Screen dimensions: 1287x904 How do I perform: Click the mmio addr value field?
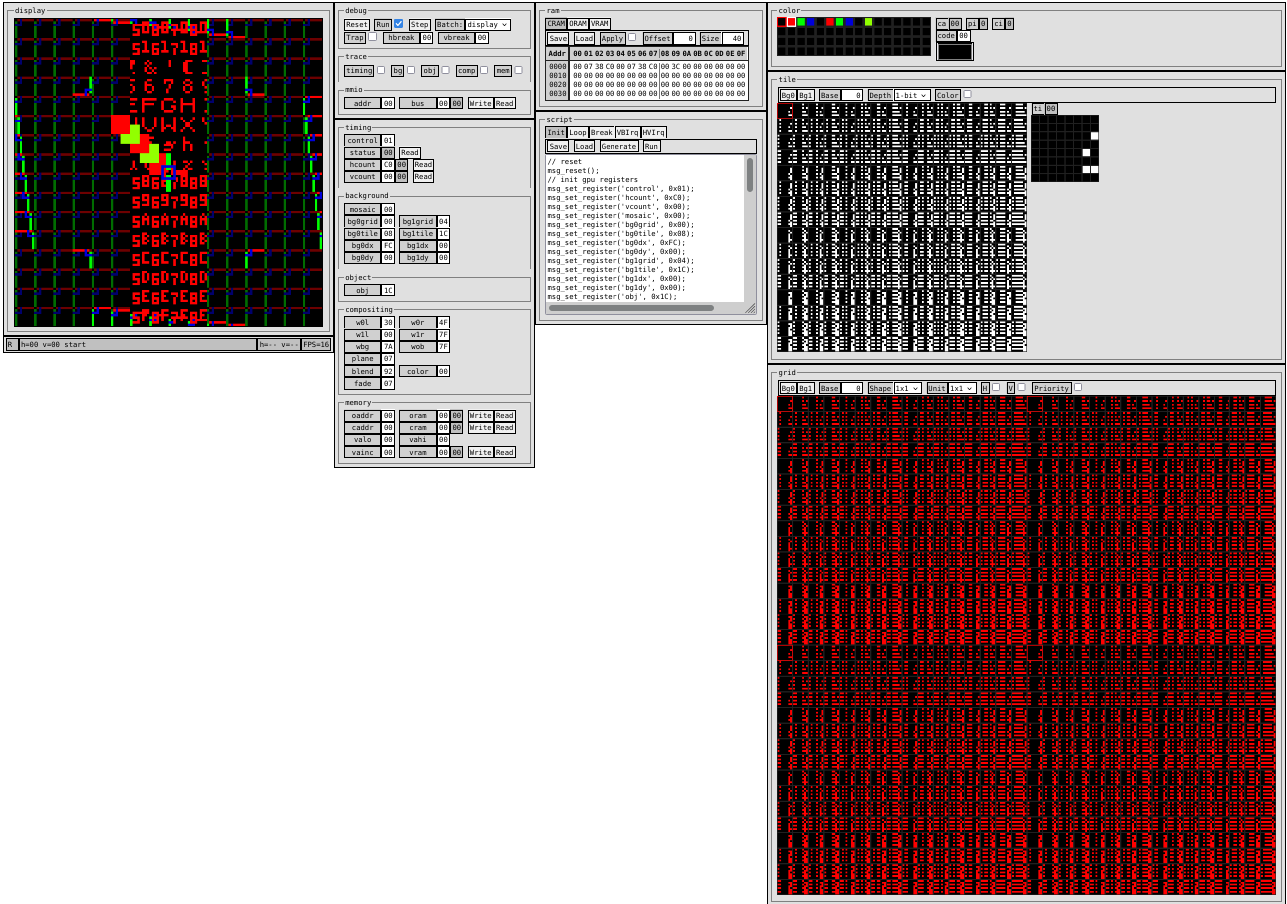[x=388, y=103]
